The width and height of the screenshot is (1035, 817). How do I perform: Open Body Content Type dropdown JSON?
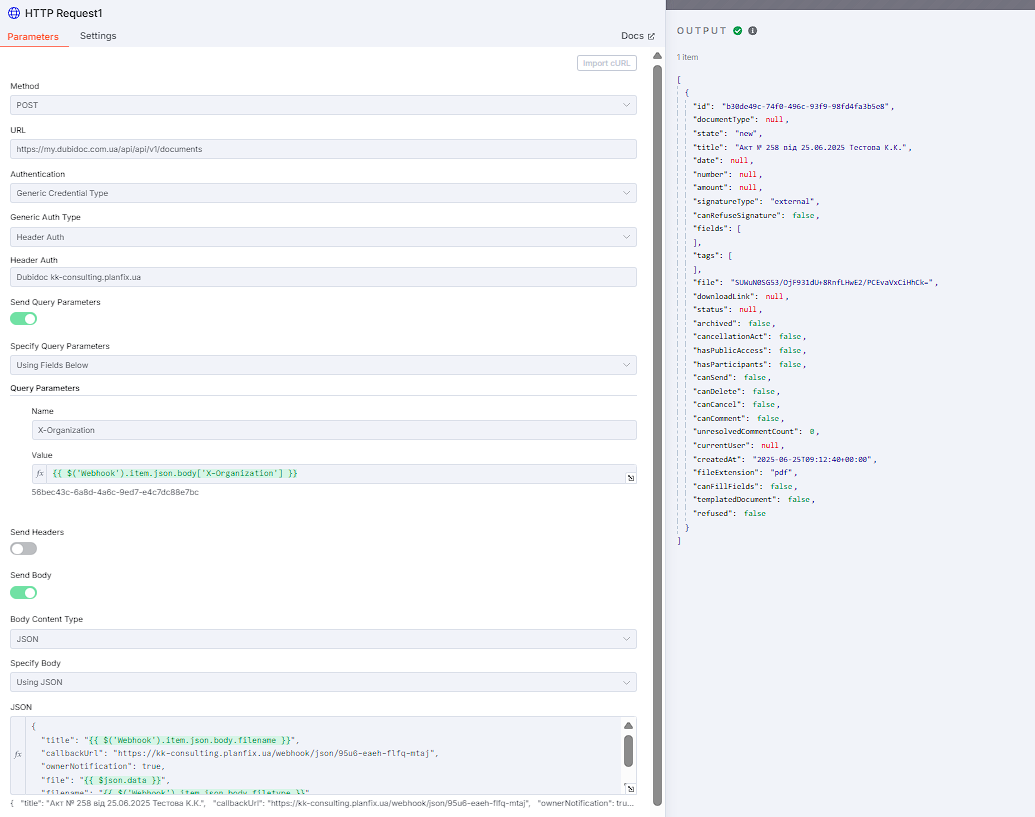[323, 639]
